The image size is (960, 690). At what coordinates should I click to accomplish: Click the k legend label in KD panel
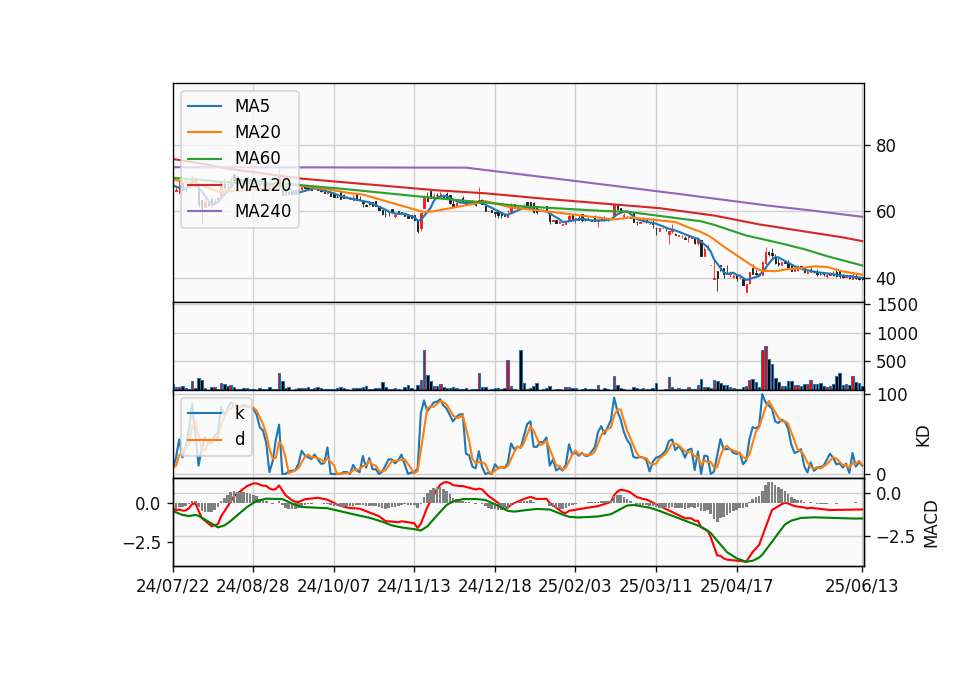(x=239, y=413)
